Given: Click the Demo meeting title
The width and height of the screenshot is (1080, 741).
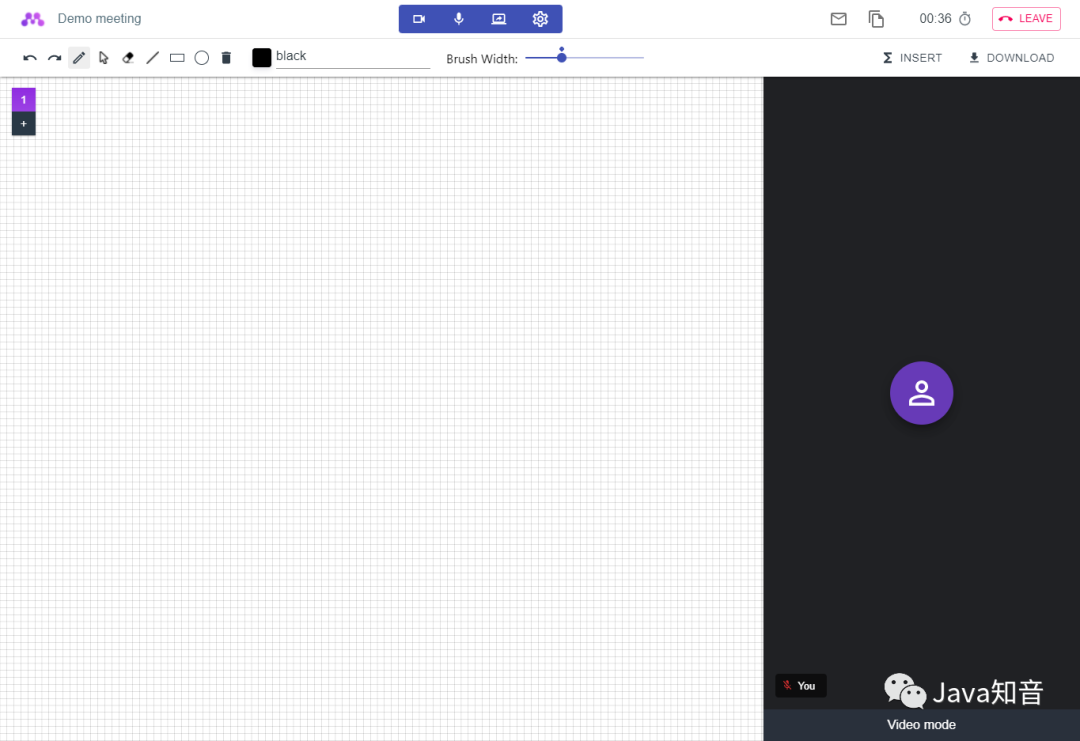Looking at the screenshot, I should [x=99, y=19].
